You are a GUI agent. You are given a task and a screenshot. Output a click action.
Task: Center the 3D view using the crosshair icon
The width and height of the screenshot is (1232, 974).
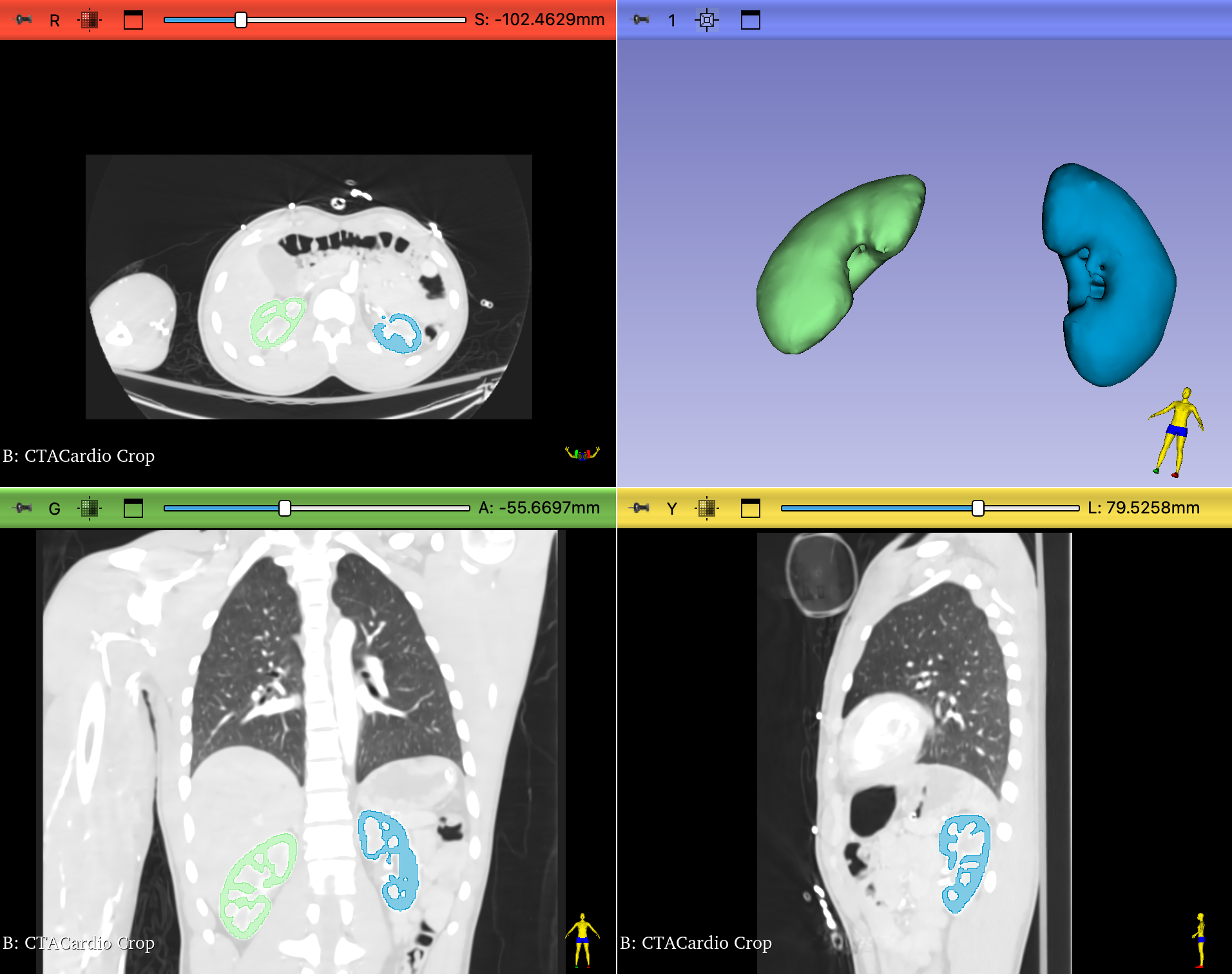point(706,20)
